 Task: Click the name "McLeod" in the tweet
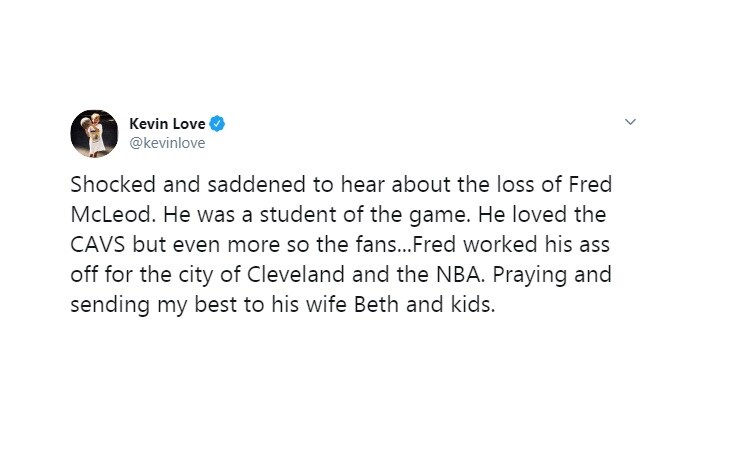113,215
